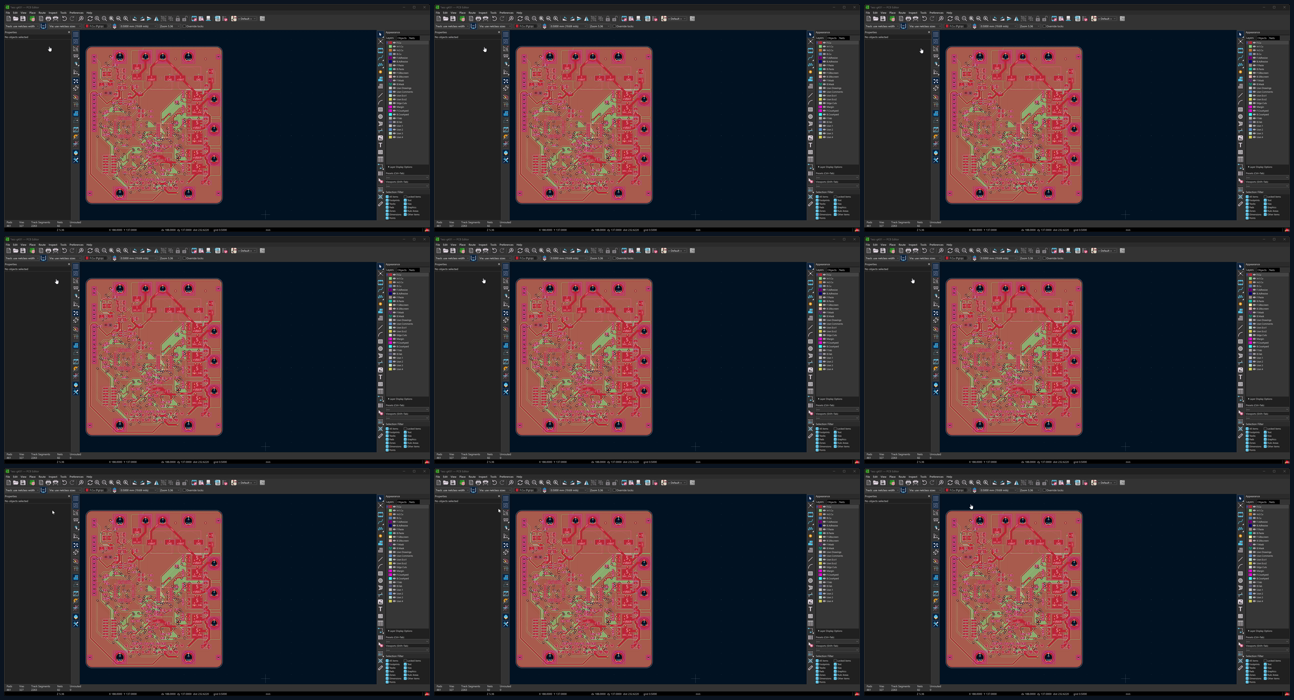Open Tools menu in bottom-center window

coord(493,477)
